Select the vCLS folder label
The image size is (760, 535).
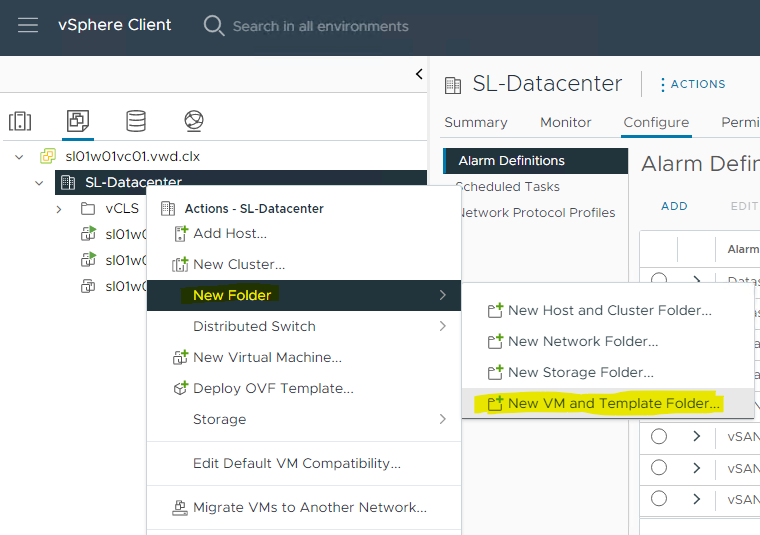click(122, 208)
